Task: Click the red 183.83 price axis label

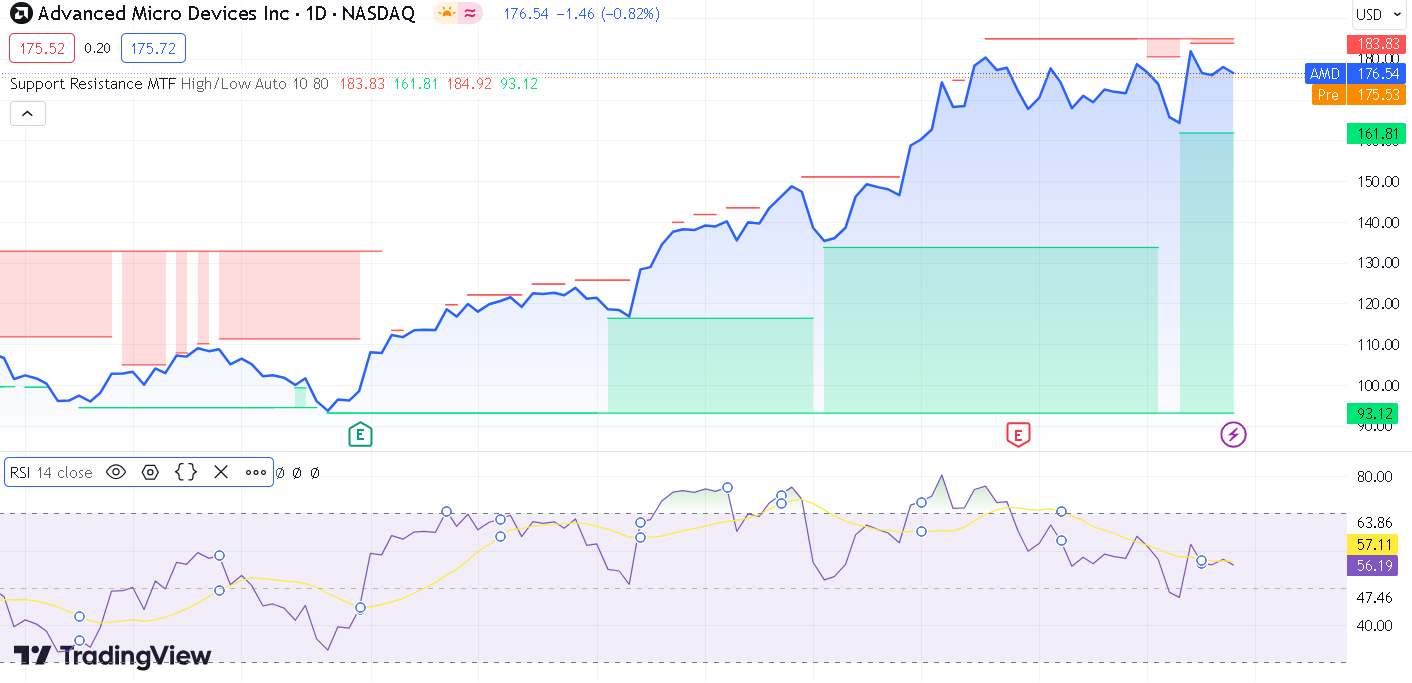Action: click(1377, 44)
